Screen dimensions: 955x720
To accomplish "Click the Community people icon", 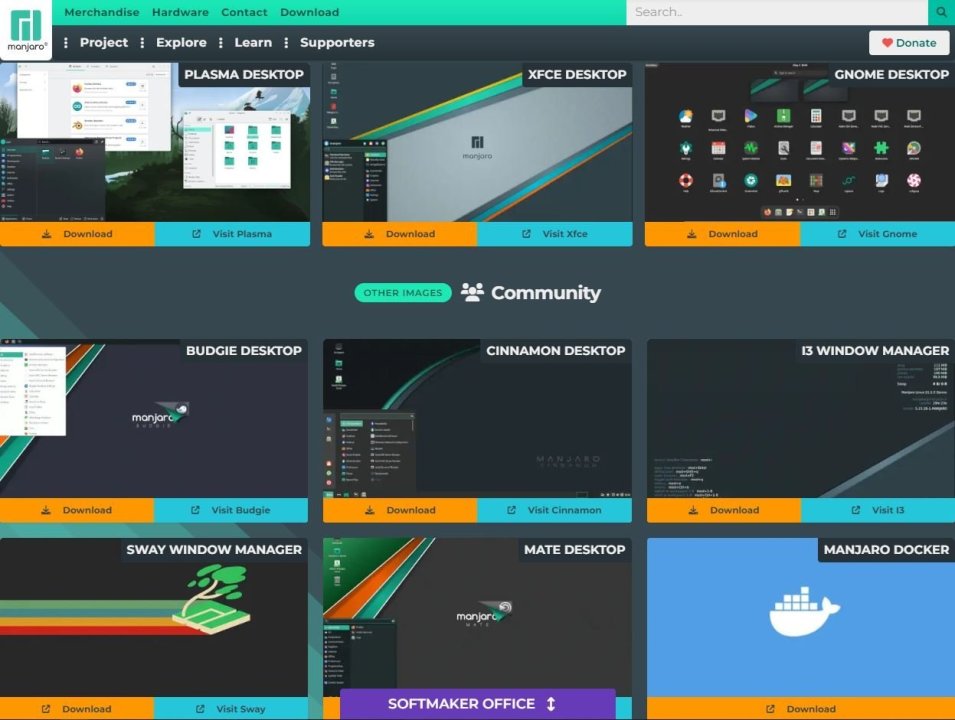I will pyautogui.click(x=472, y=292).
